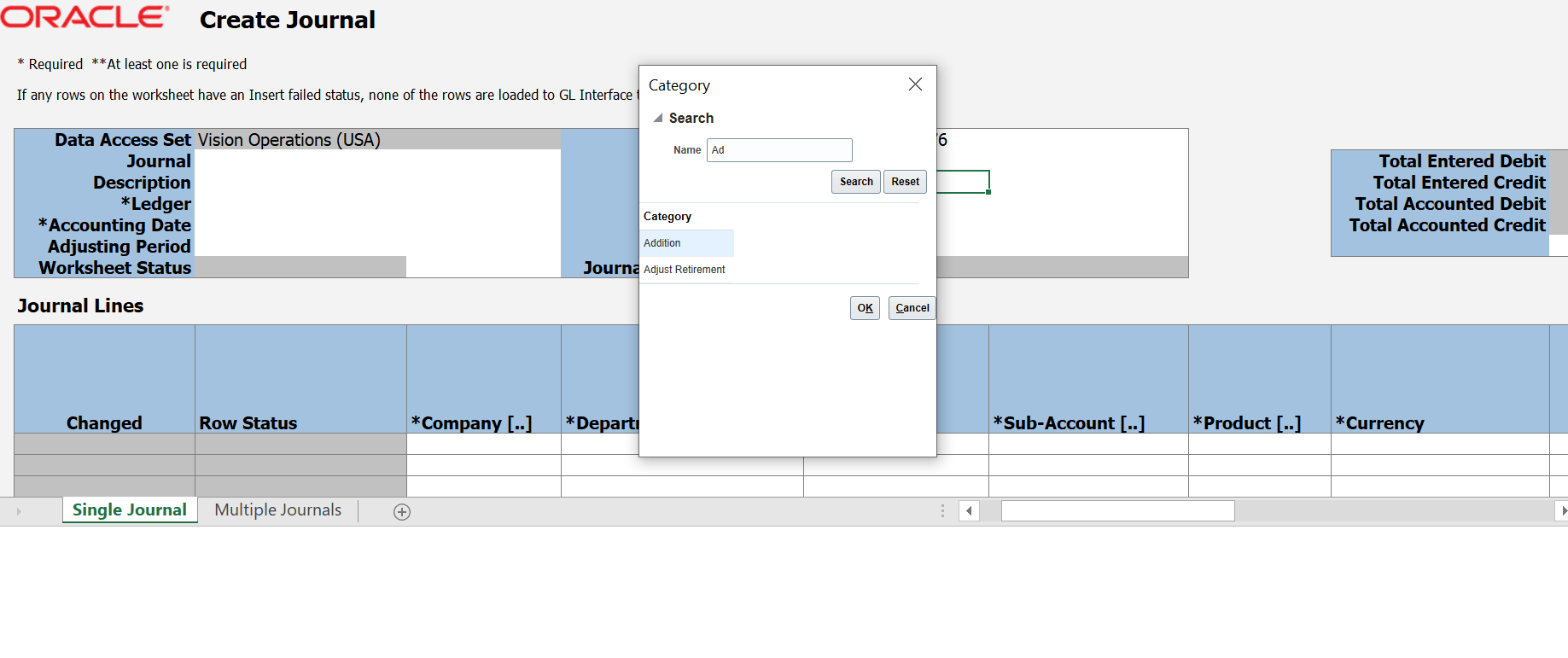This screenshot has height=658, width=1568.
Task: Cancel the Category dialog
Action: (x=912, y=308)
